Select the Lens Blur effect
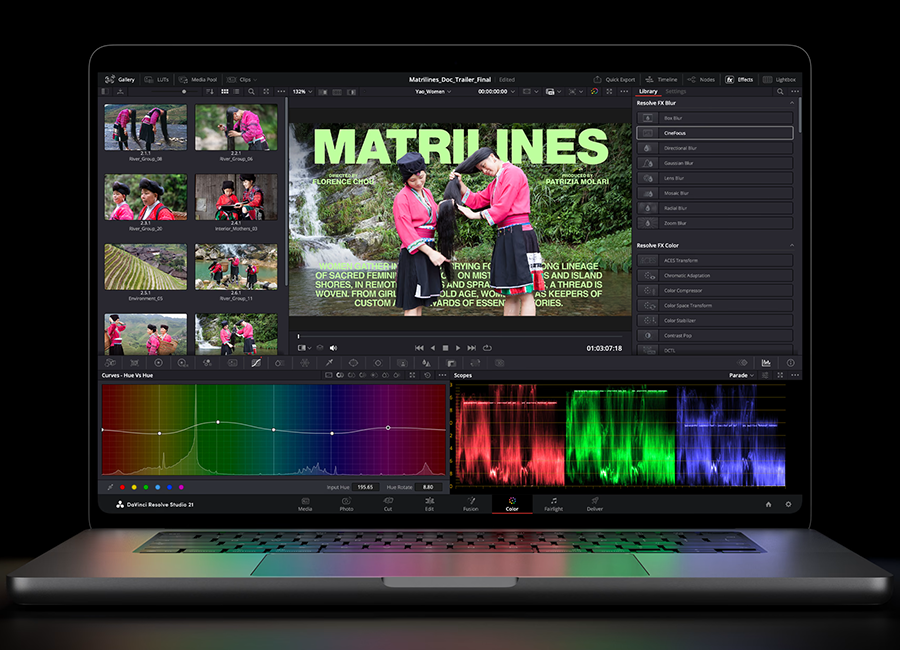Viewport: 900px width, 650px height. point(715,178)
